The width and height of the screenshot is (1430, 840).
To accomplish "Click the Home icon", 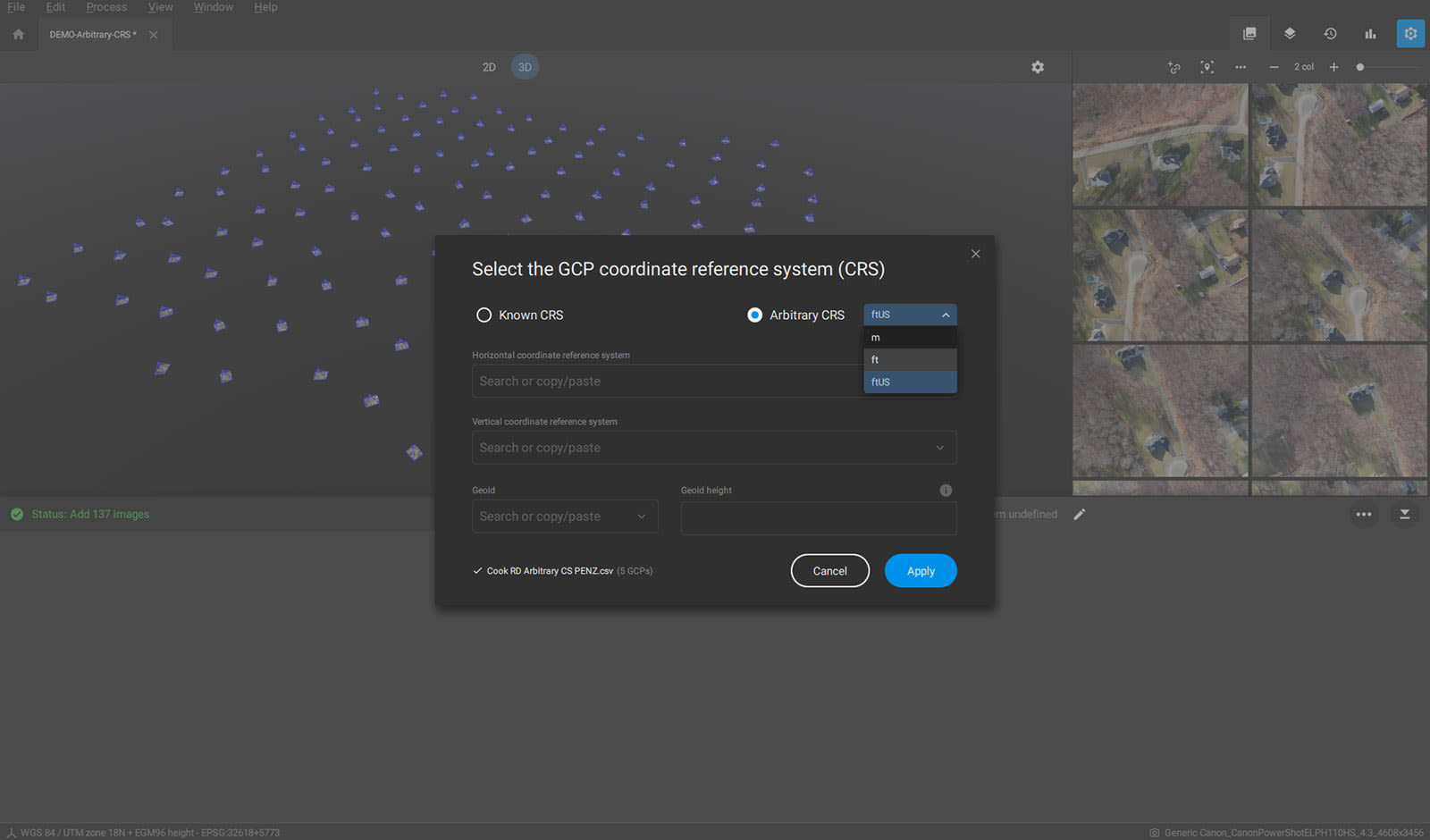I will (18, 34).
